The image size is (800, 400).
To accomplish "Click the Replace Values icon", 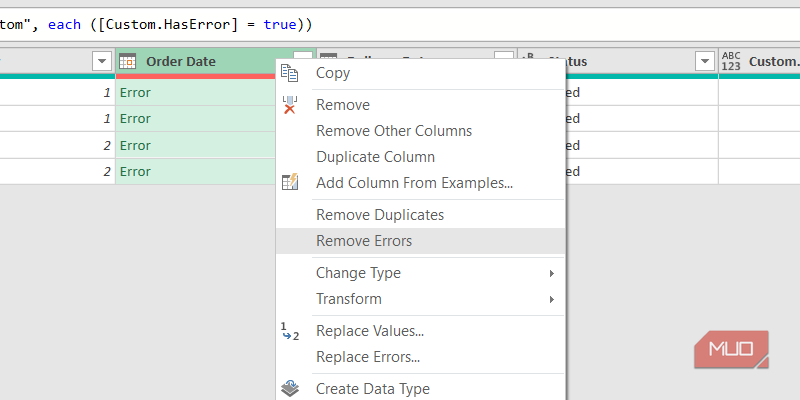I will [290, 331].
